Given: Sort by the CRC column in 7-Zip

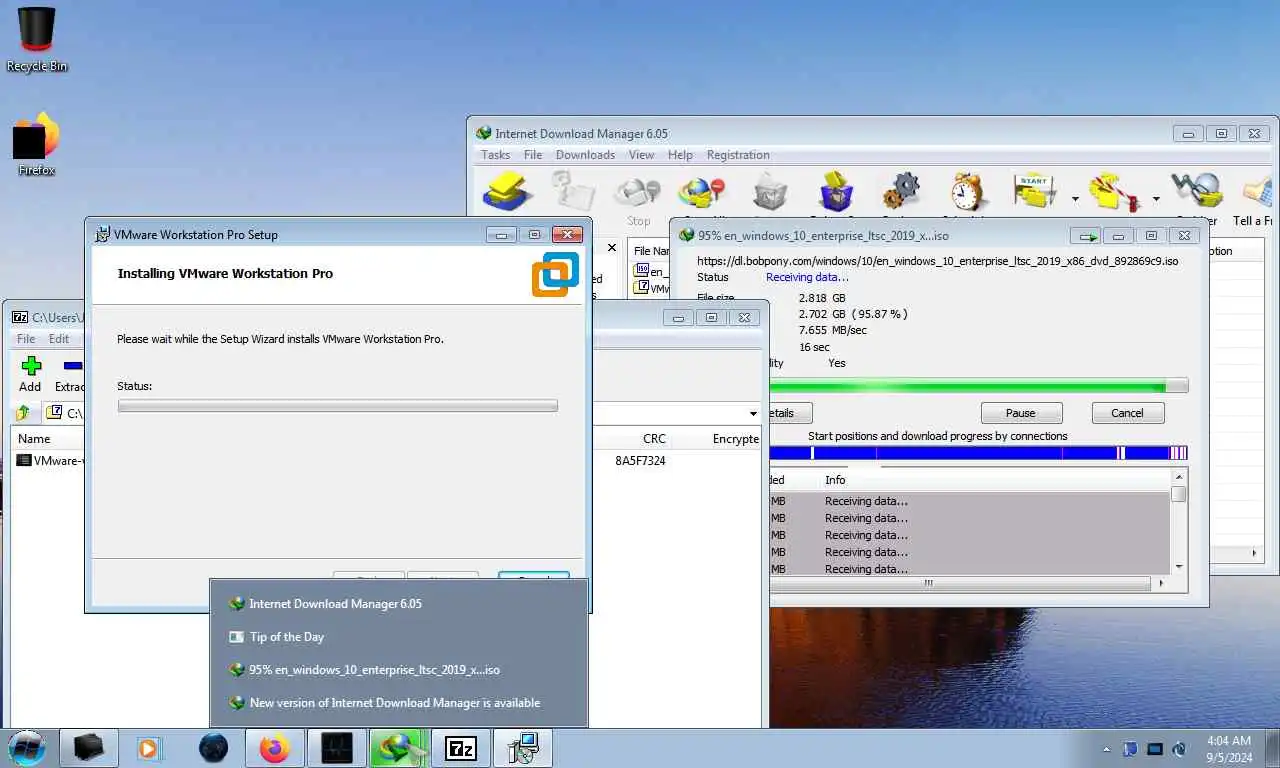Looking at the screenshot, I should point(654,439).
